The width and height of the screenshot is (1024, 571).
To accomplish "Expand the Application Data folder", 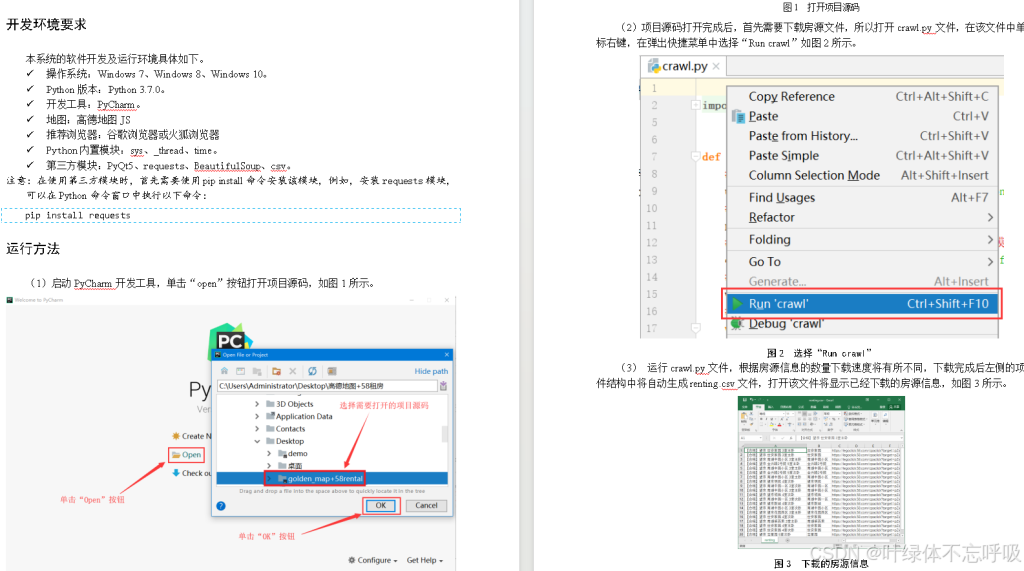I will coord(257,416).
